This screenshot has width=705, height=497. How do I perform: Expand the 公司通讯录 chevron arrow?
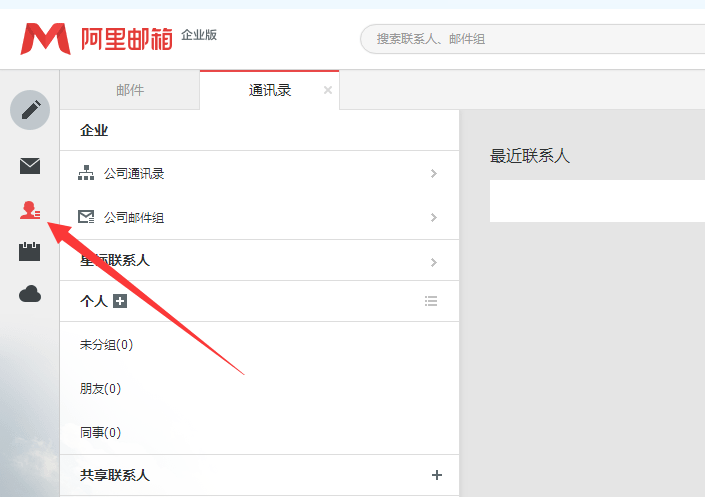[x=433, y=174]
